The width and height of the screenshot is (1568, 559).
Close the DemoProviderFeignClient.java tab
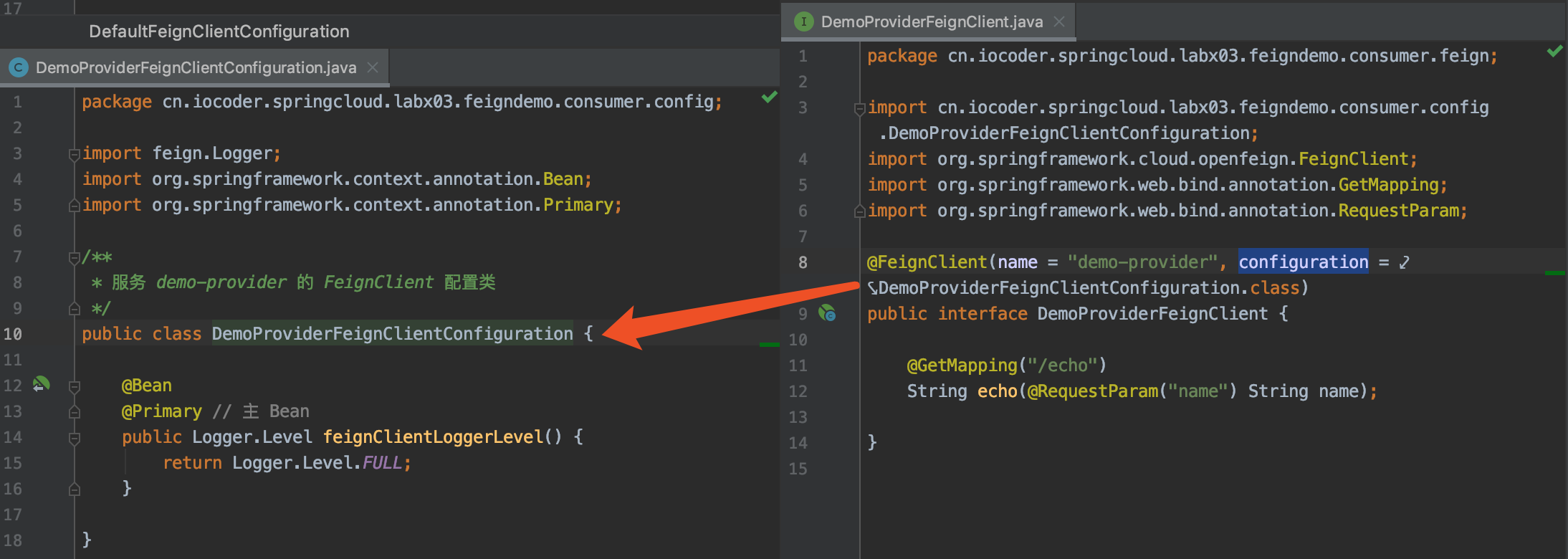tap(1058, 21)
